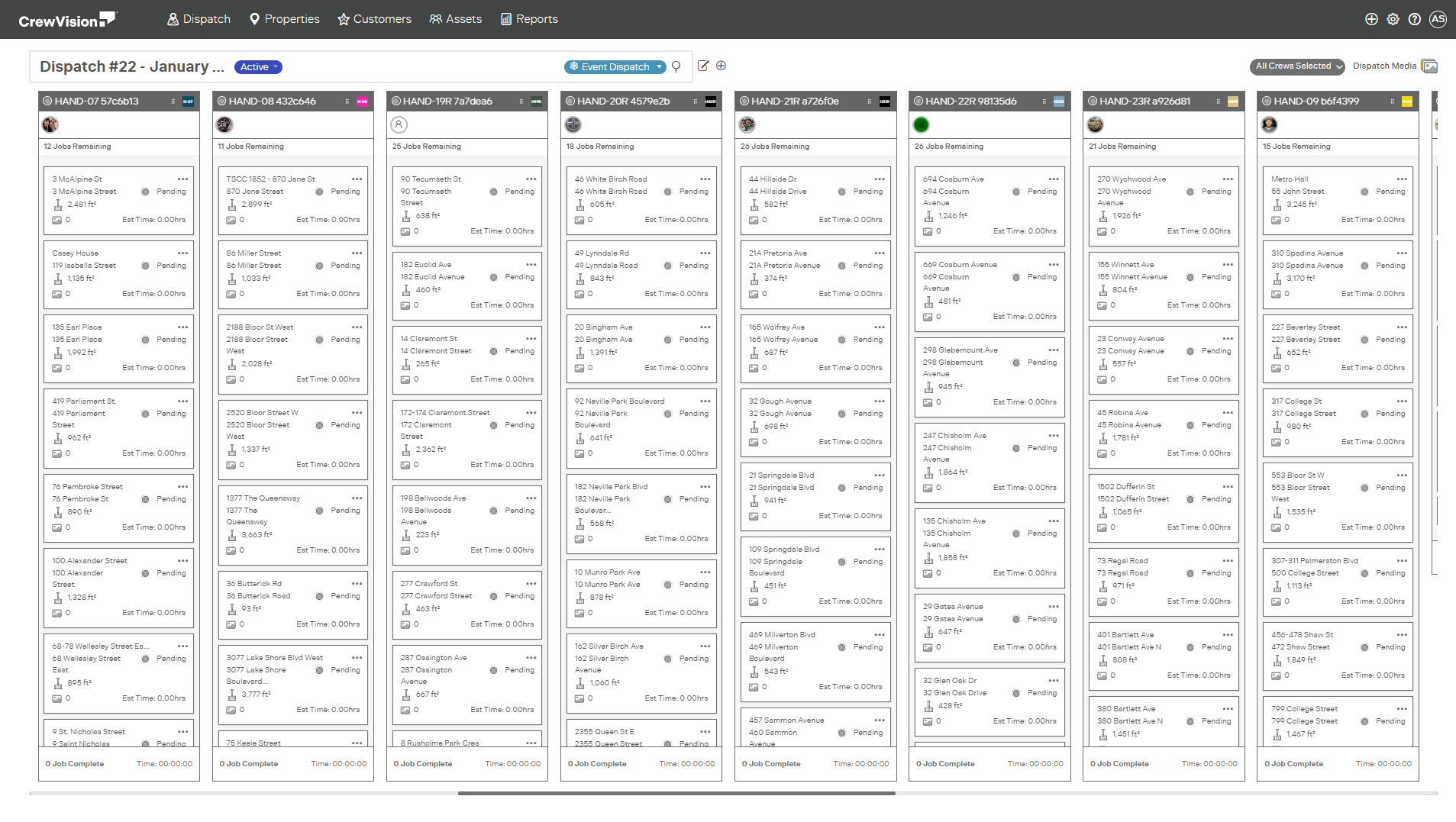The width and height of the screenshot is (1456, 822).
Task: Click photo count icon on Metro Hall card
Action: coord(1276,220)
